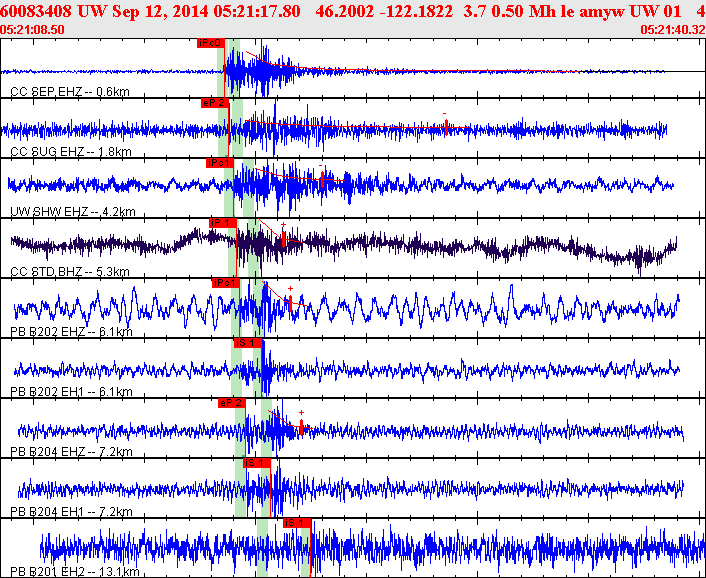Click the end time 05:21:40.32 label
706x578 pixels.
click(x=673, y=30)
